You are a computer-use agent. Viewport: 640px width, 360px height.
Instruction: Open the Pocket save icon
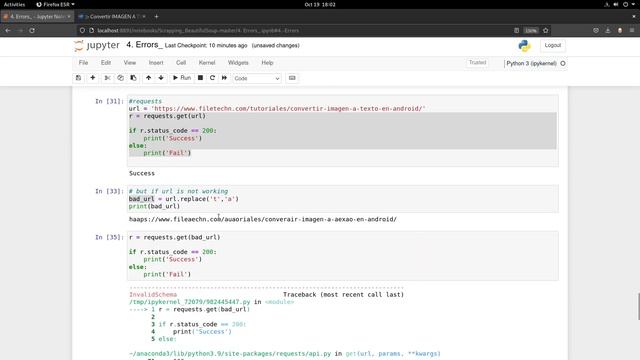click(x=596, y=31)
